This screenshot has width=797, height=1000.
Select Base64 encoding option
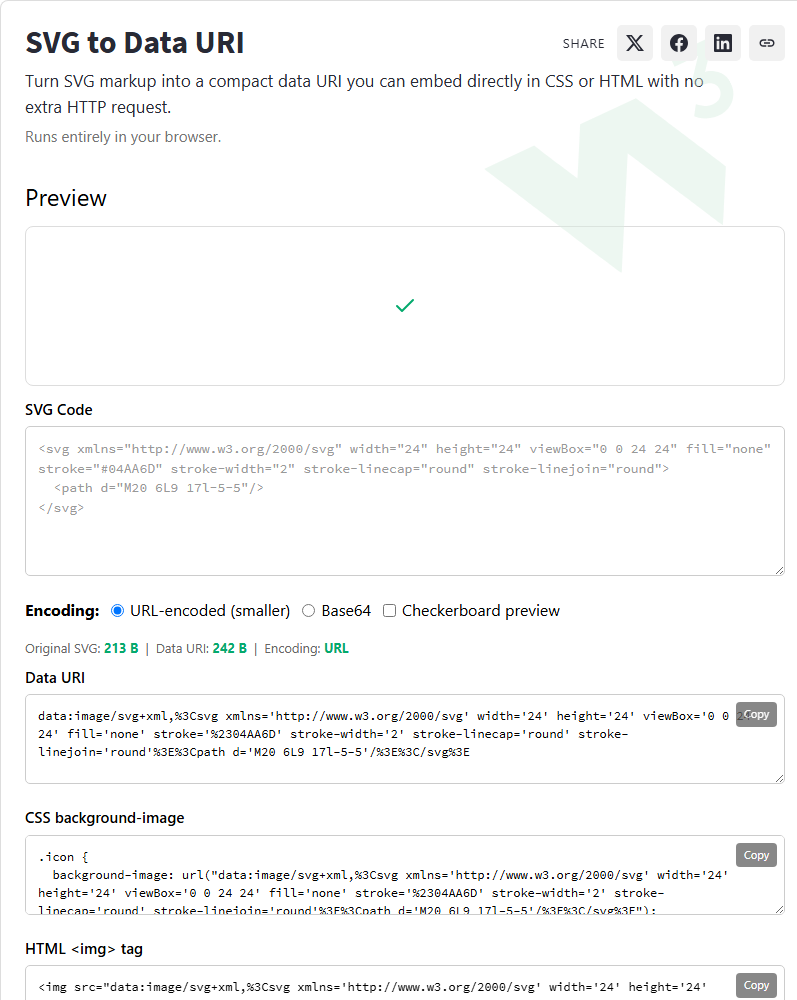tap(309, 611)
